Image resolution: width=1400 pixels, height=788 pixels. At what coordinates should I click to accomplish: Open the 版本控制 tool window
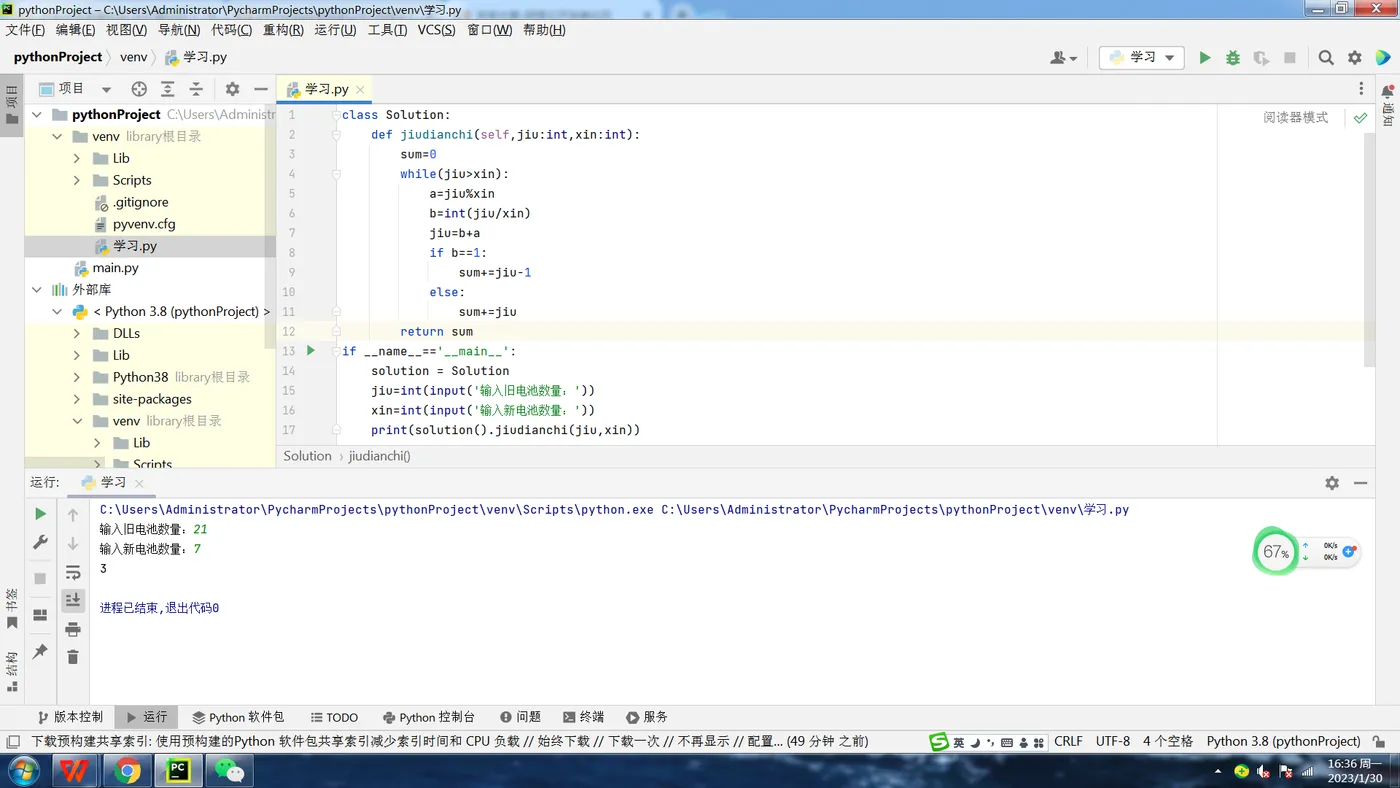pos(70,717)
